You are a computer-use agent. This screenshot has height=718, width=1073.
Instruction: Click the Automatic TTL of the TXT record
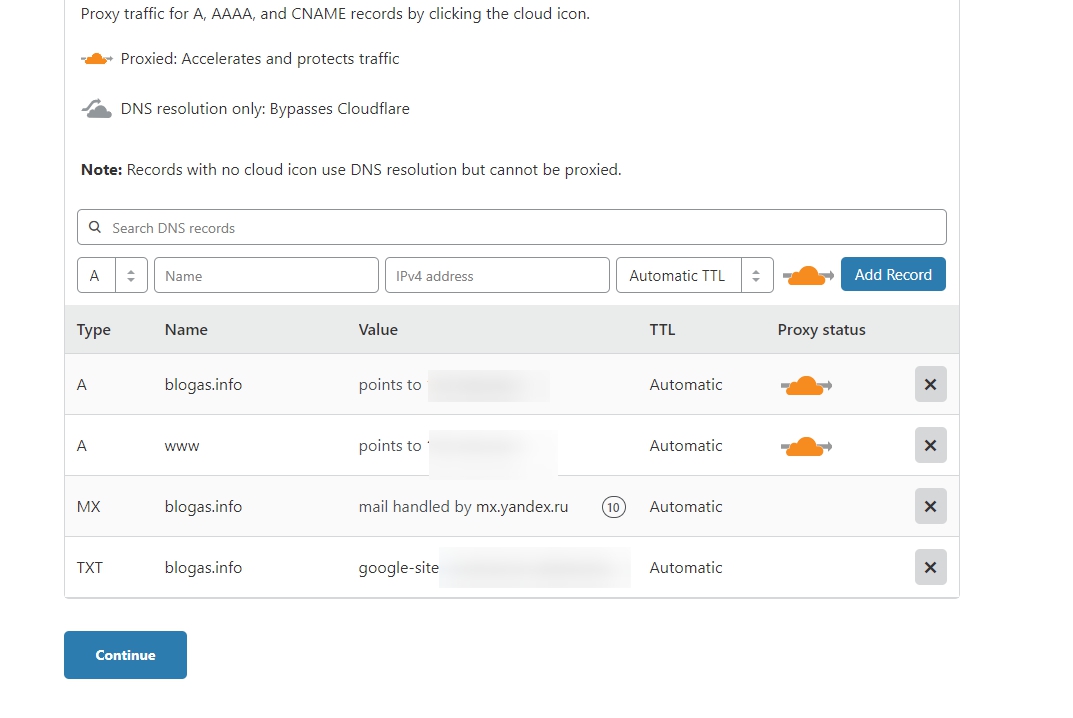tap(686, 568)
